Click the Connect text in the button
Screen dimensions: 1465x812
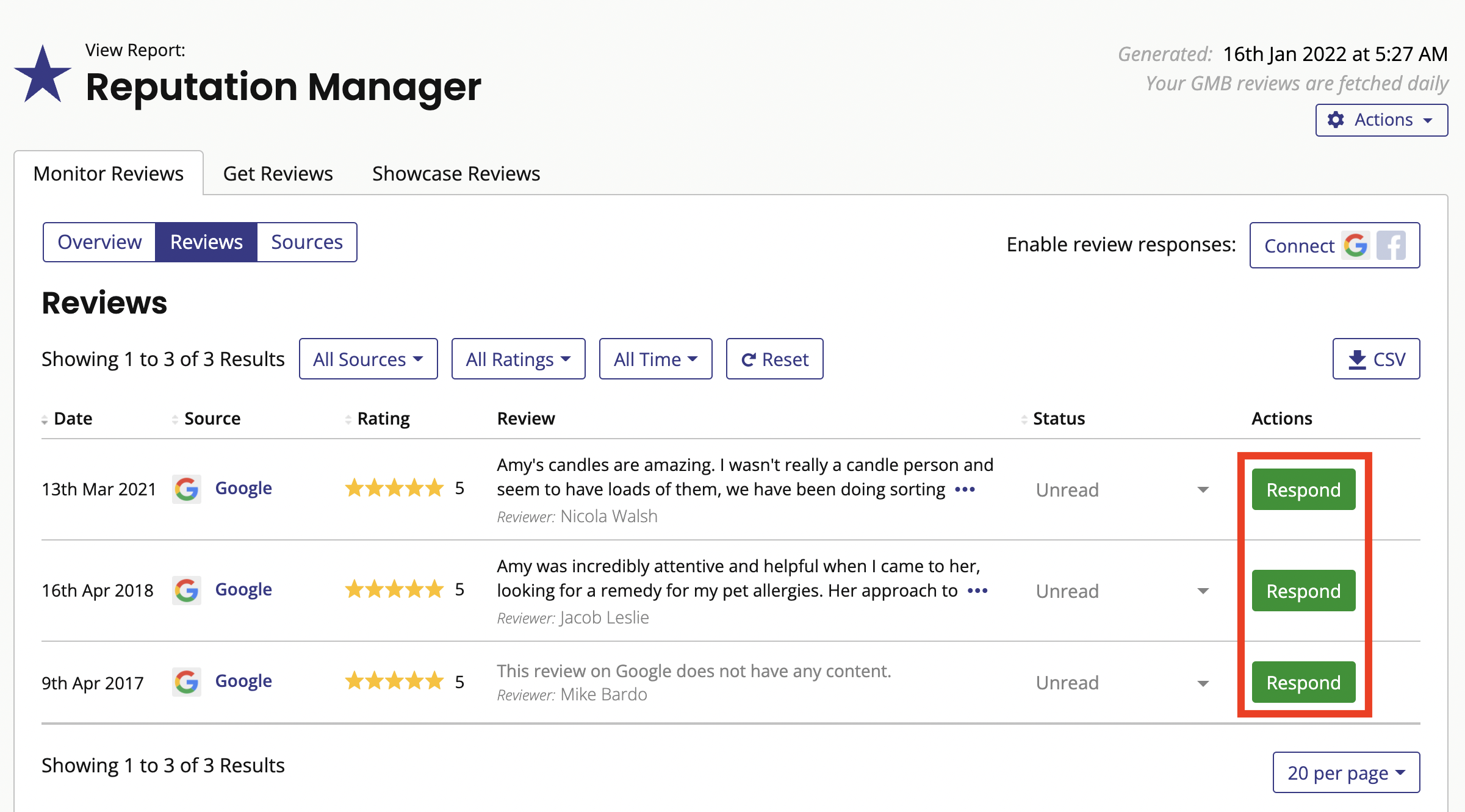coord(1299,246)
